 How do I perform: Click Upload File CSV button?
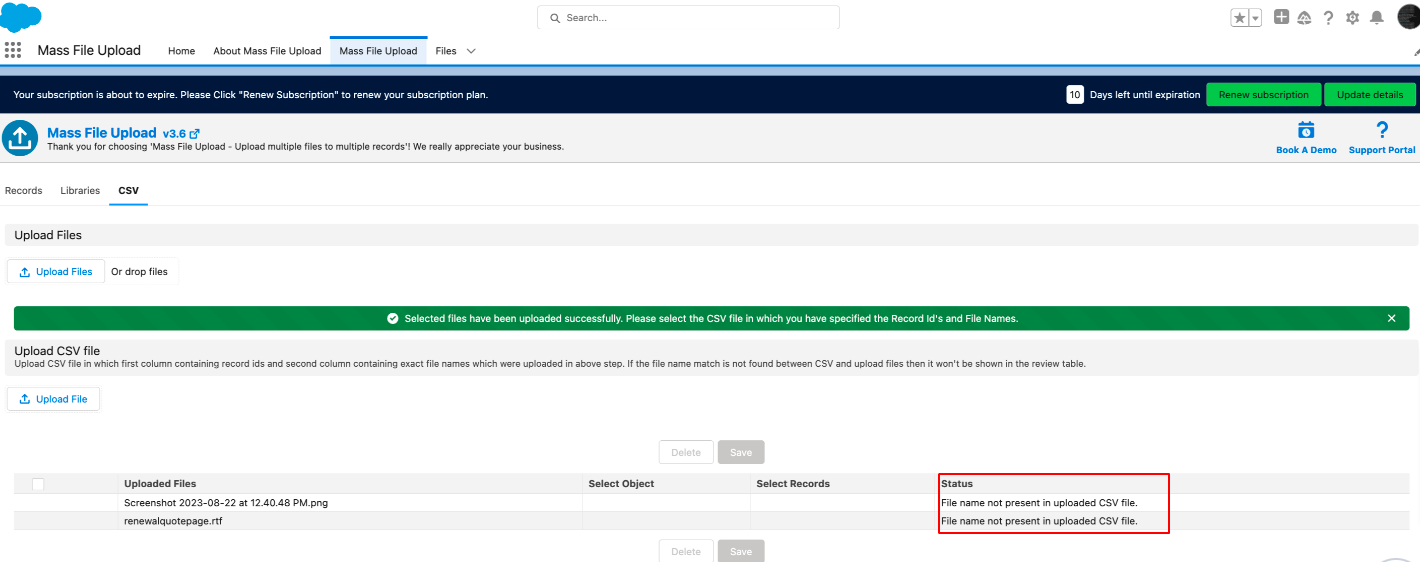pos(53,399)
